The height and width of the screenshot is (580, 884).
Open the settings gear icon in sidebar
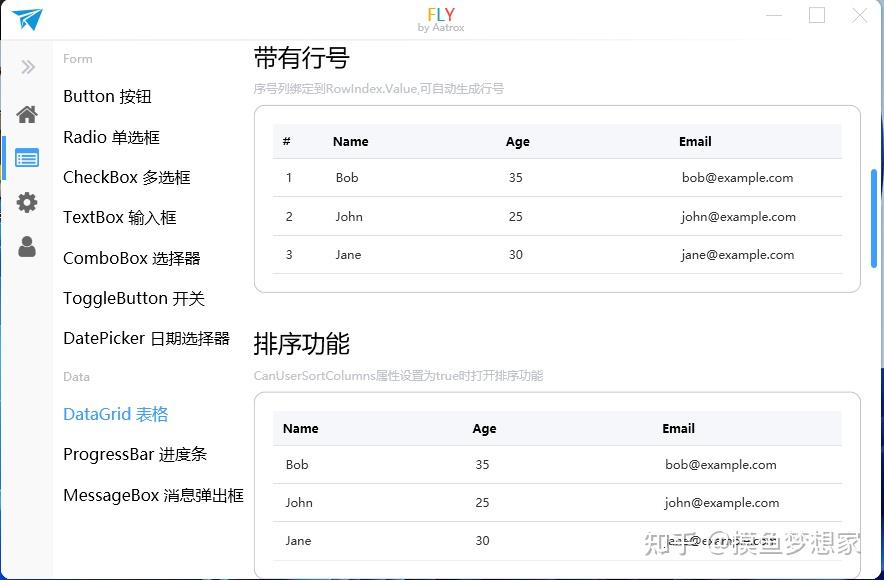(x=27, y=201)
